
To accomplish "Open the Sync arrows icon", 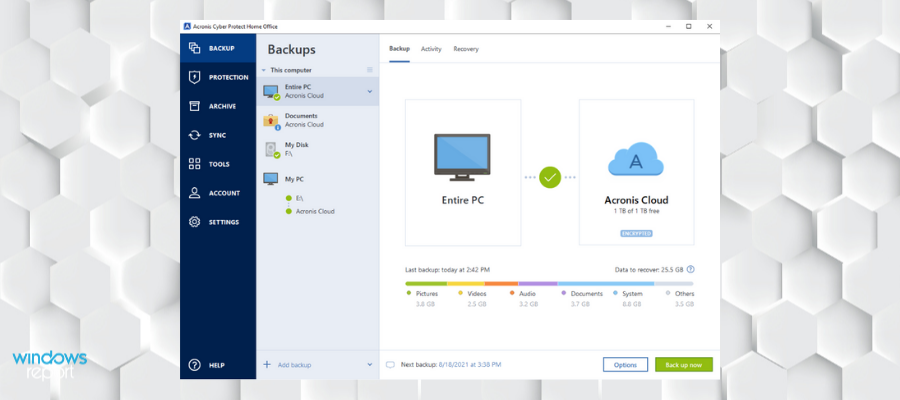I will click(195, 135).
